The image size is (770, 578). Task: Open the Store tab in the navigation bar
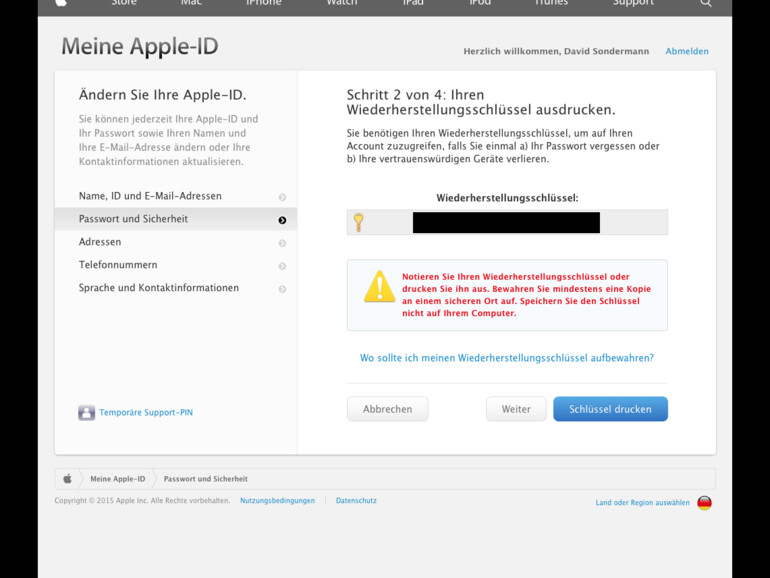(x=124, y=2)
